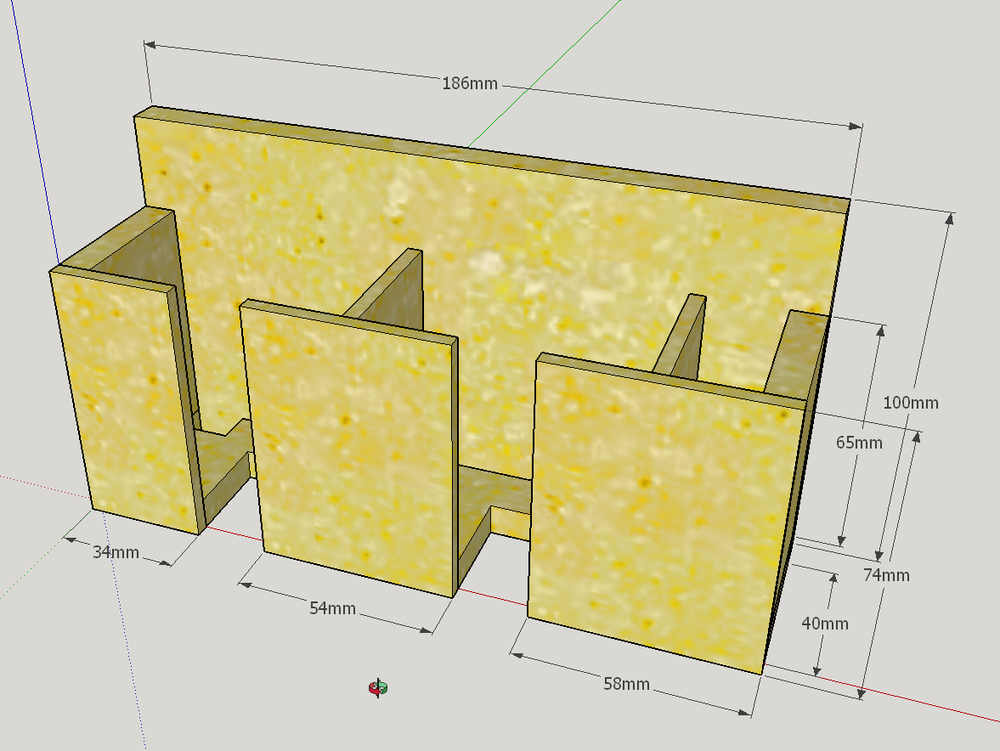
Task: Click the orbit cursor icon below the model
Action: pyautogui.click(x=378, y=687)
